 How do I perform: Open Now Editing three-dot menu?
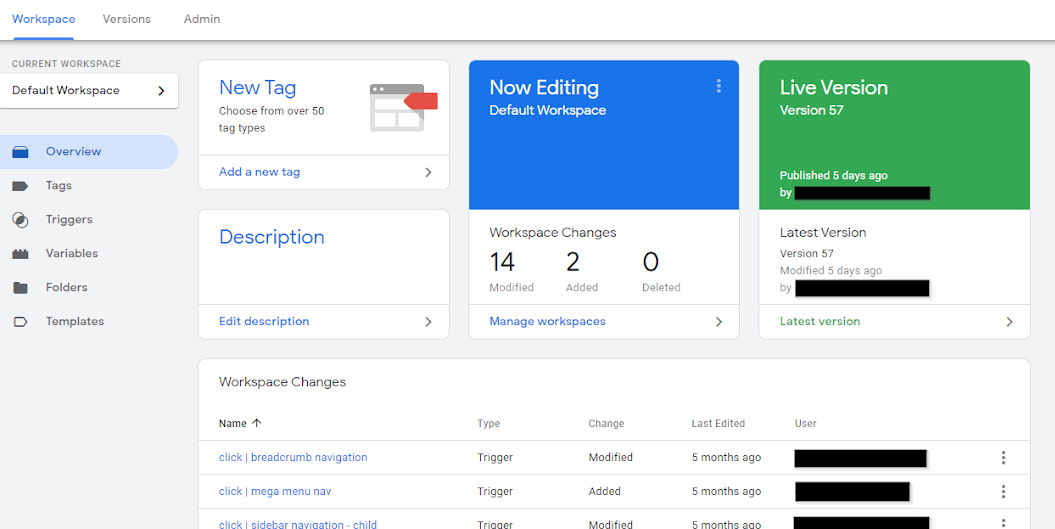click(718, 87)
